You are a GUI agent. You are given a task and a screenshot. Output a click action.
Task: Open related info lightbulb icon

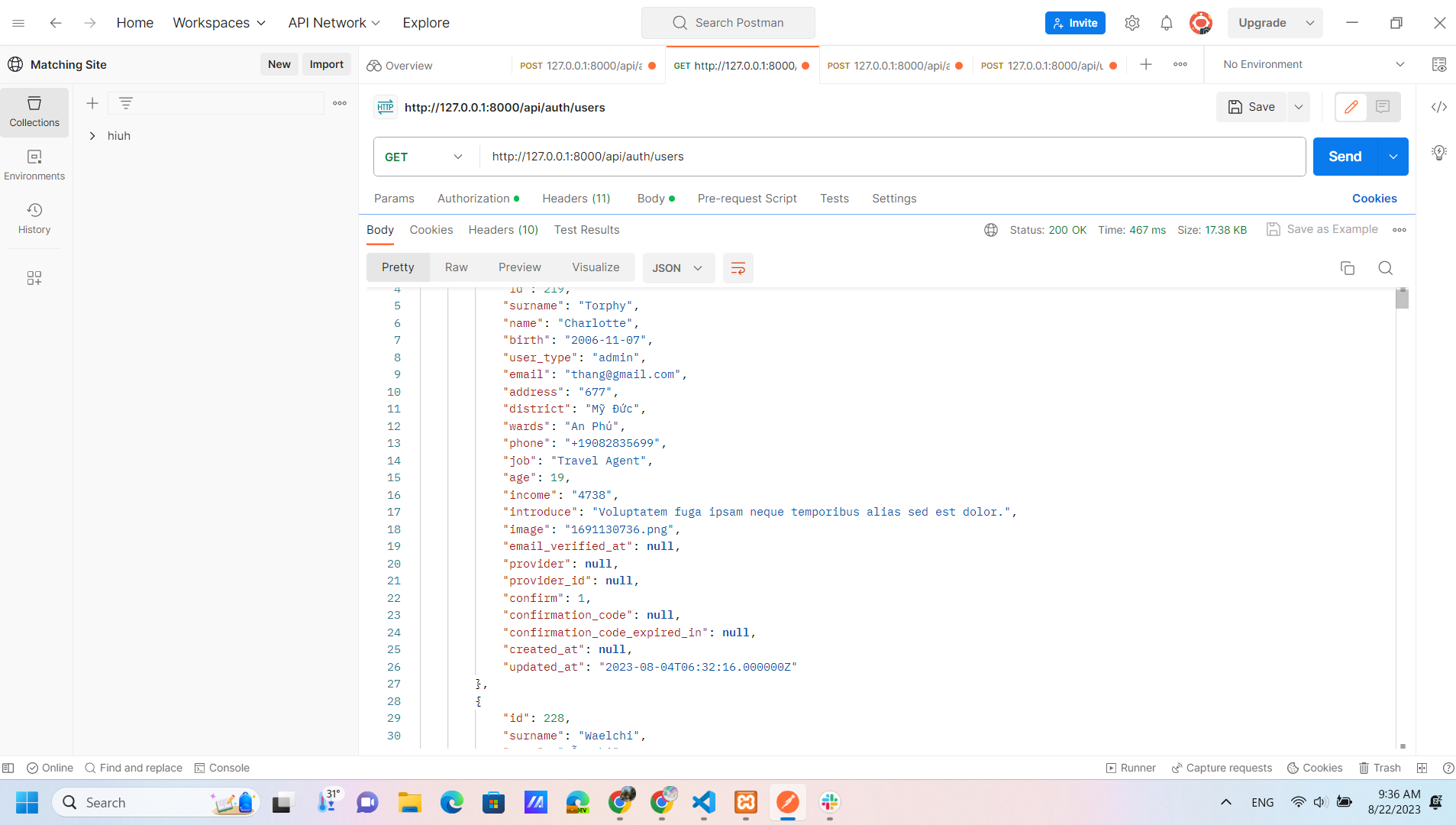pyautogui.click(x=1439, y=153)
